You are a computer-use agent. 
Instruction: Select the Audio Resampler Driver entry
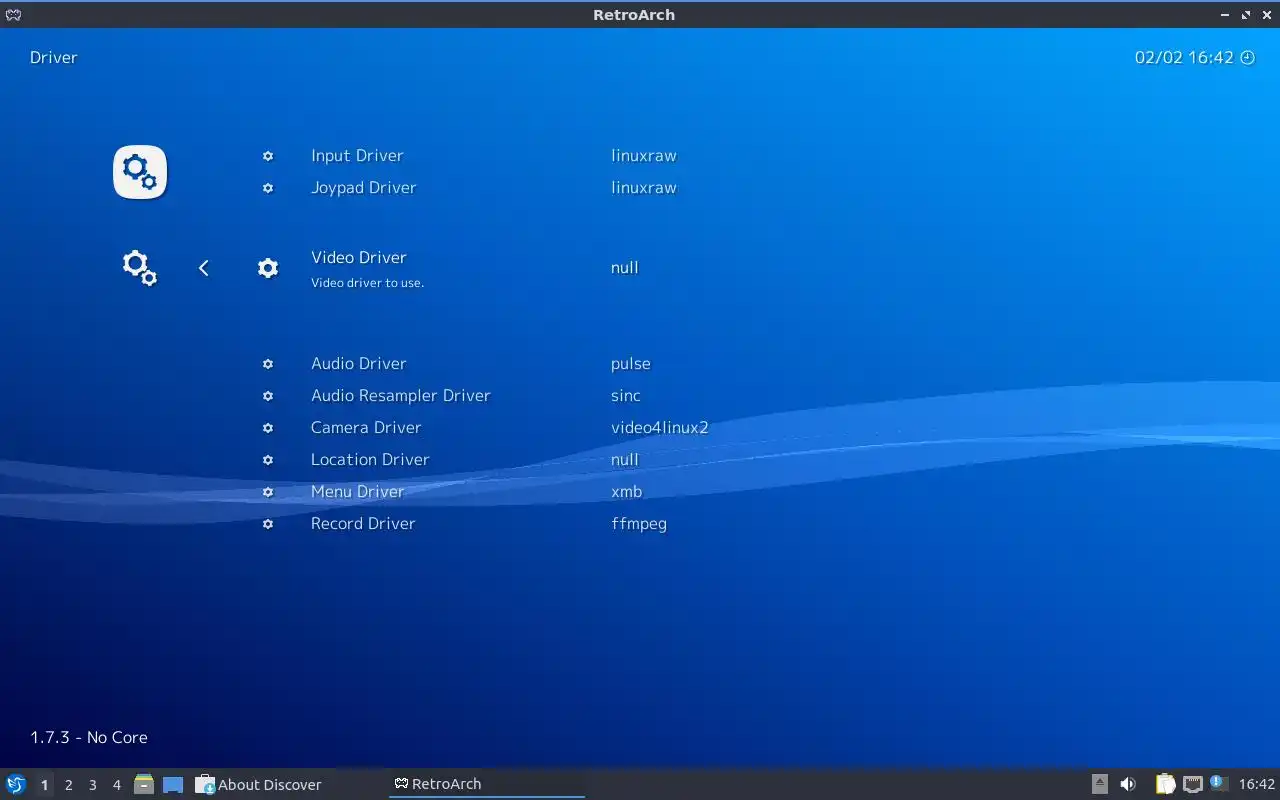coord(400,396)
